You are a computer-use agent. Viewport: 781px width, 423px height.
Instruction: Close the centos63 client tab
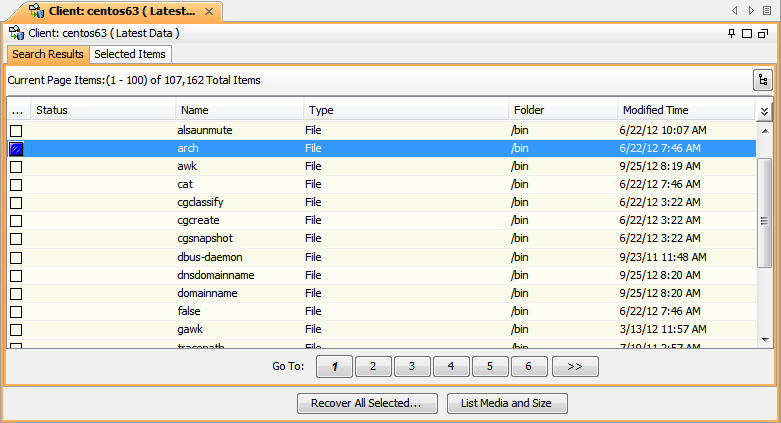[x=208, y=11]
